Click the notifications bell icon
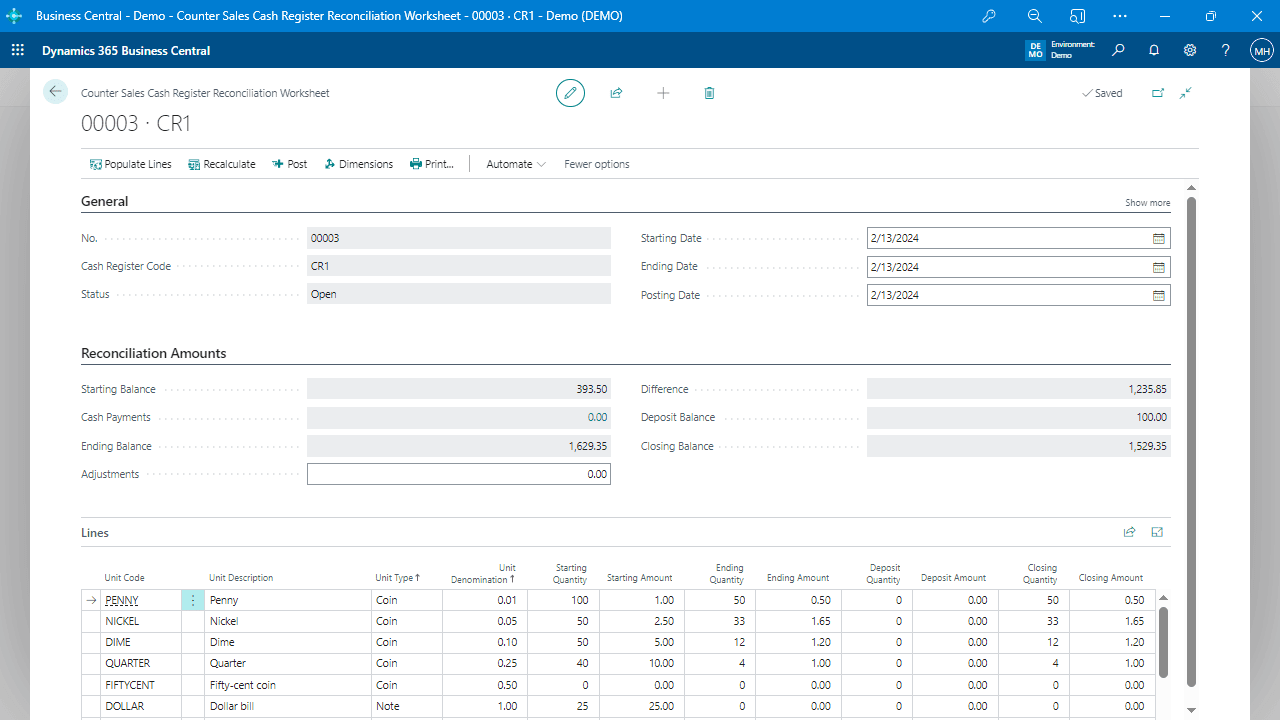 coord(1154,50)
